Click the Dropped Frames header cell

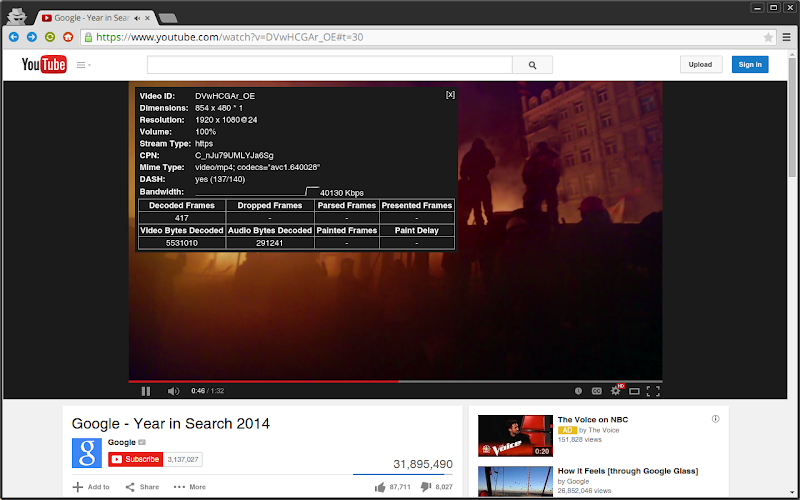(x=269, y=205)
